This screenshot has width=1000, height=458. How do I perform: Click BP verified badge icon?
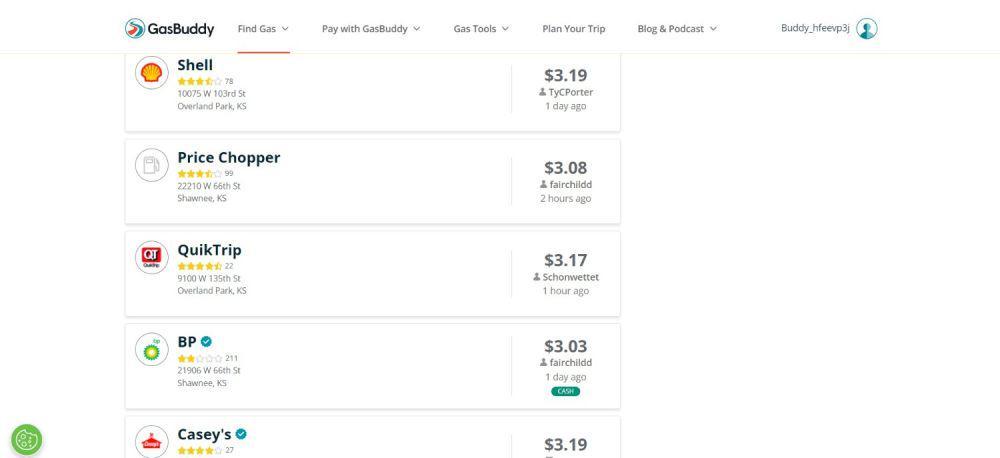pos(206,342)
